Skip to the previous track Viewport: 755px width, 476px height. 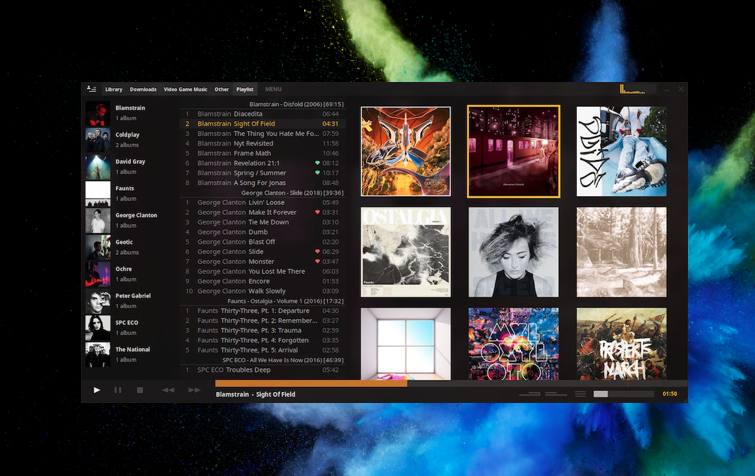(168, 390)
